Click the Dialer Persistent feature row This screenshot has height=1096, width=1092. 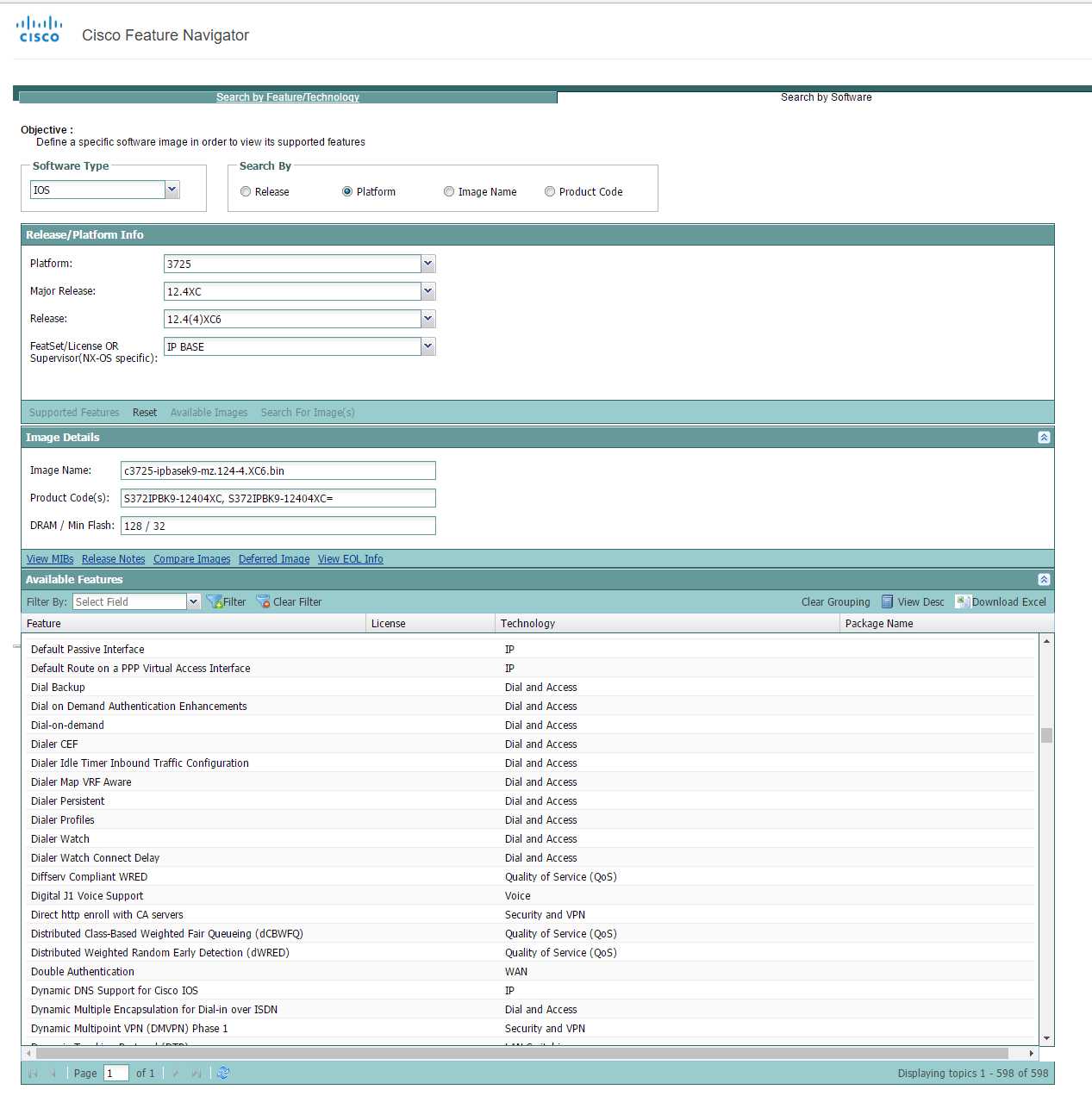tap(528, 801)
